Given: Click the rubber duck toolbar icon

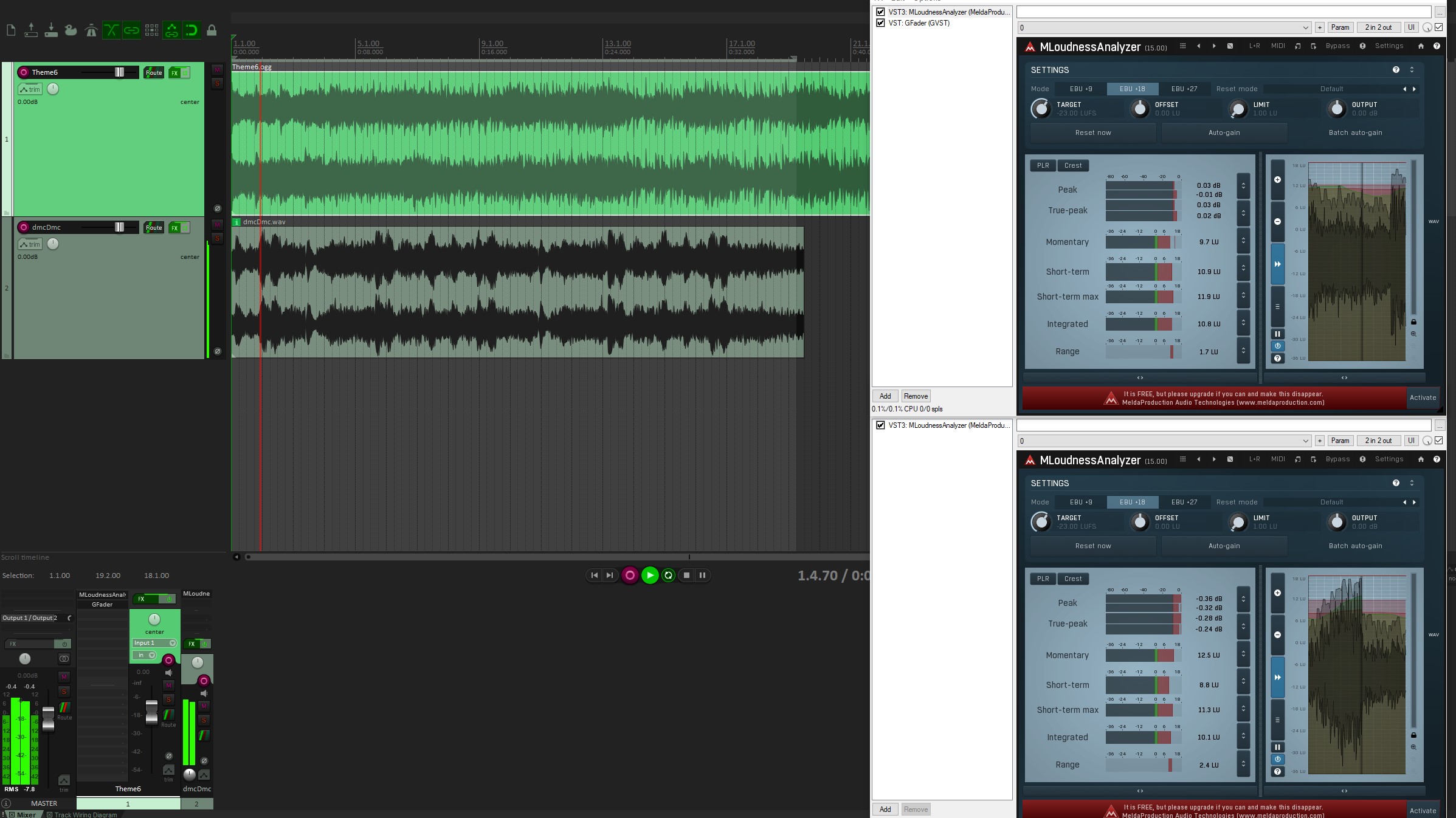Looking at the screenshot, I should [71, 30].
